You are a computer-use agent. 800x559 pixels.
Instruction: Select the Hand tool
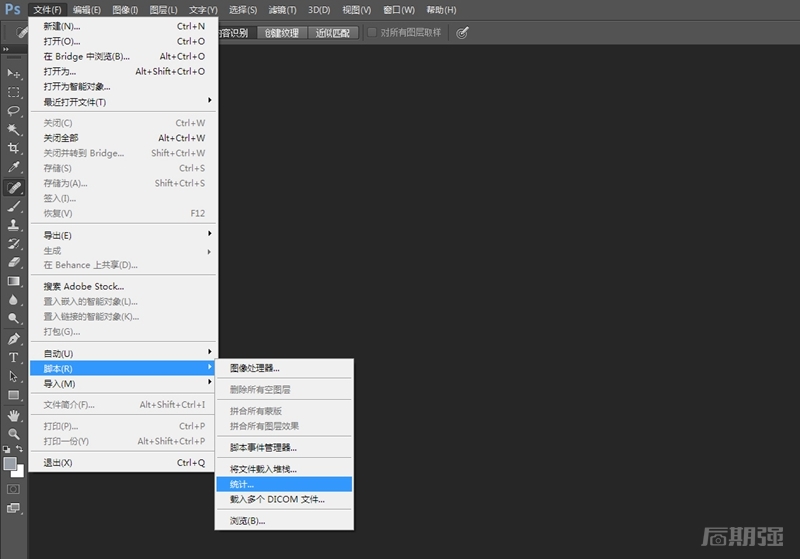(x=14, y=415)
